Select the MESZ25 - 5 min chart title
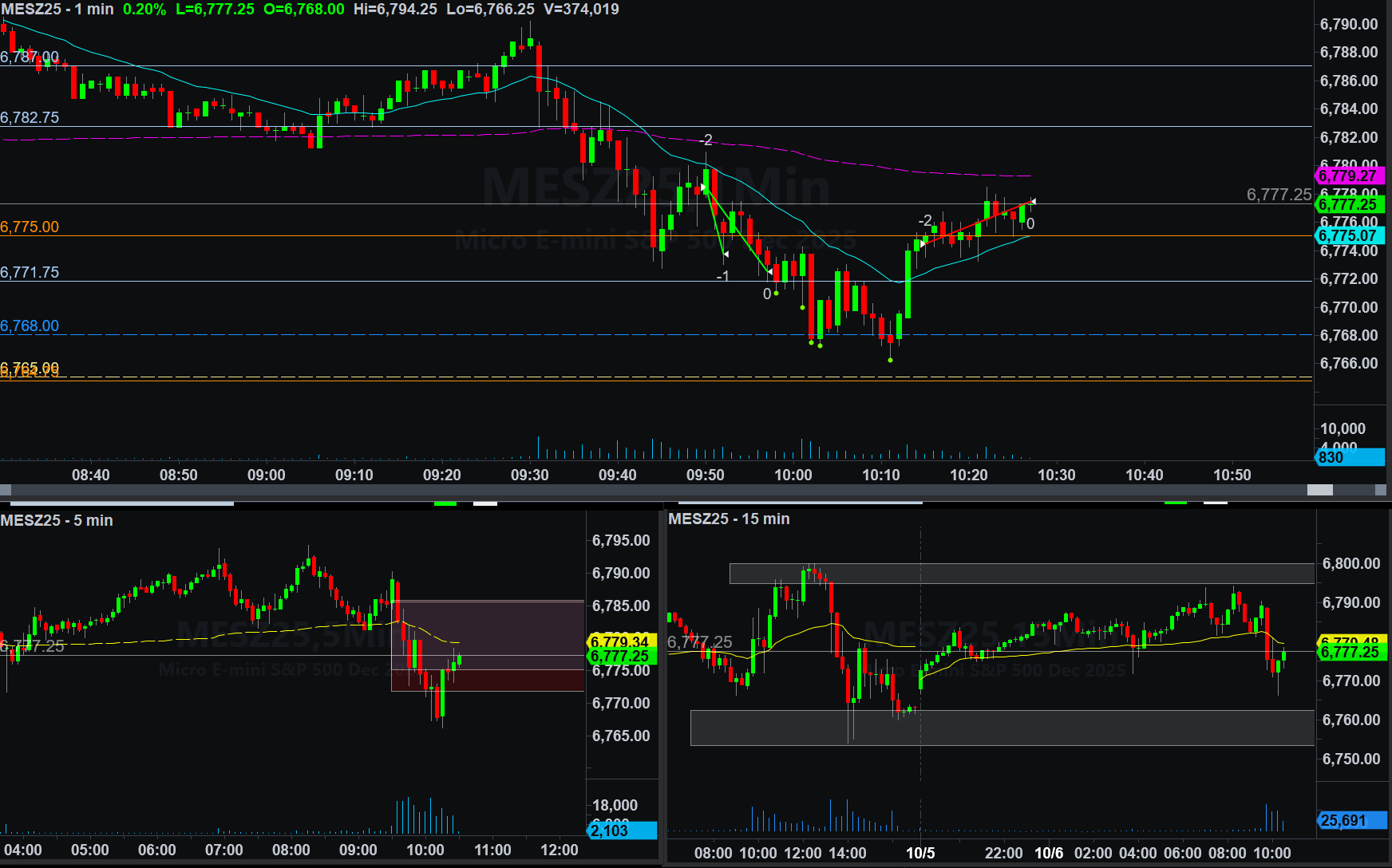This screenshot has height=868, width=1392. (x=57, y=520)
